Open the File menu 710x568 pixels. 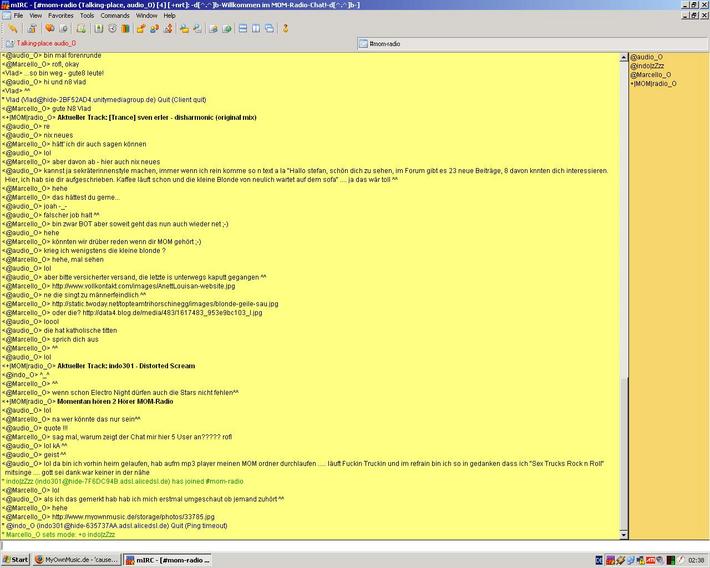(18, 15)
